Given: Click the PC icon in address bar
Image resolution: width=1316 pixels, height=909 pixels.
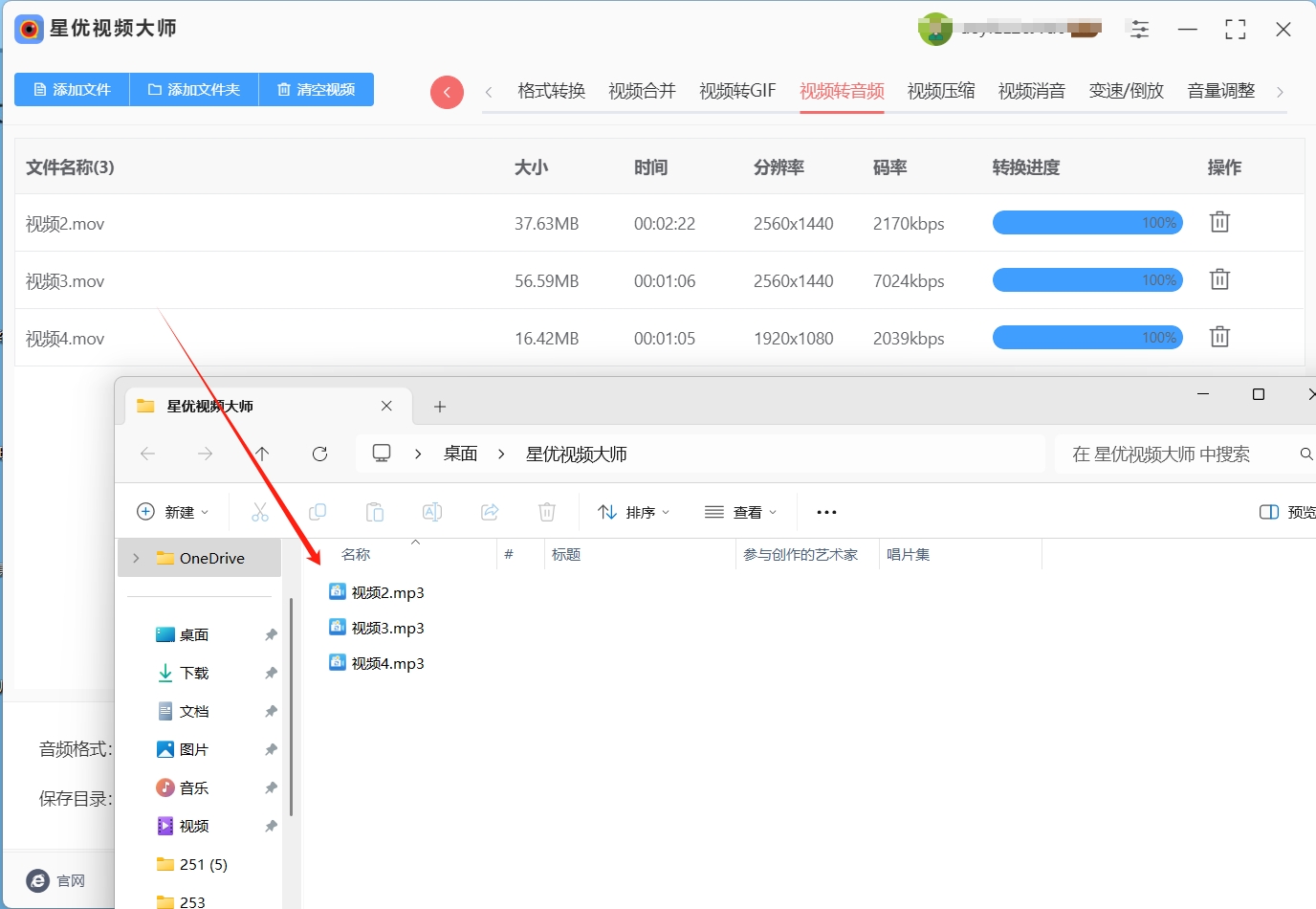Looking at the screenshot, I should (382, 454).
